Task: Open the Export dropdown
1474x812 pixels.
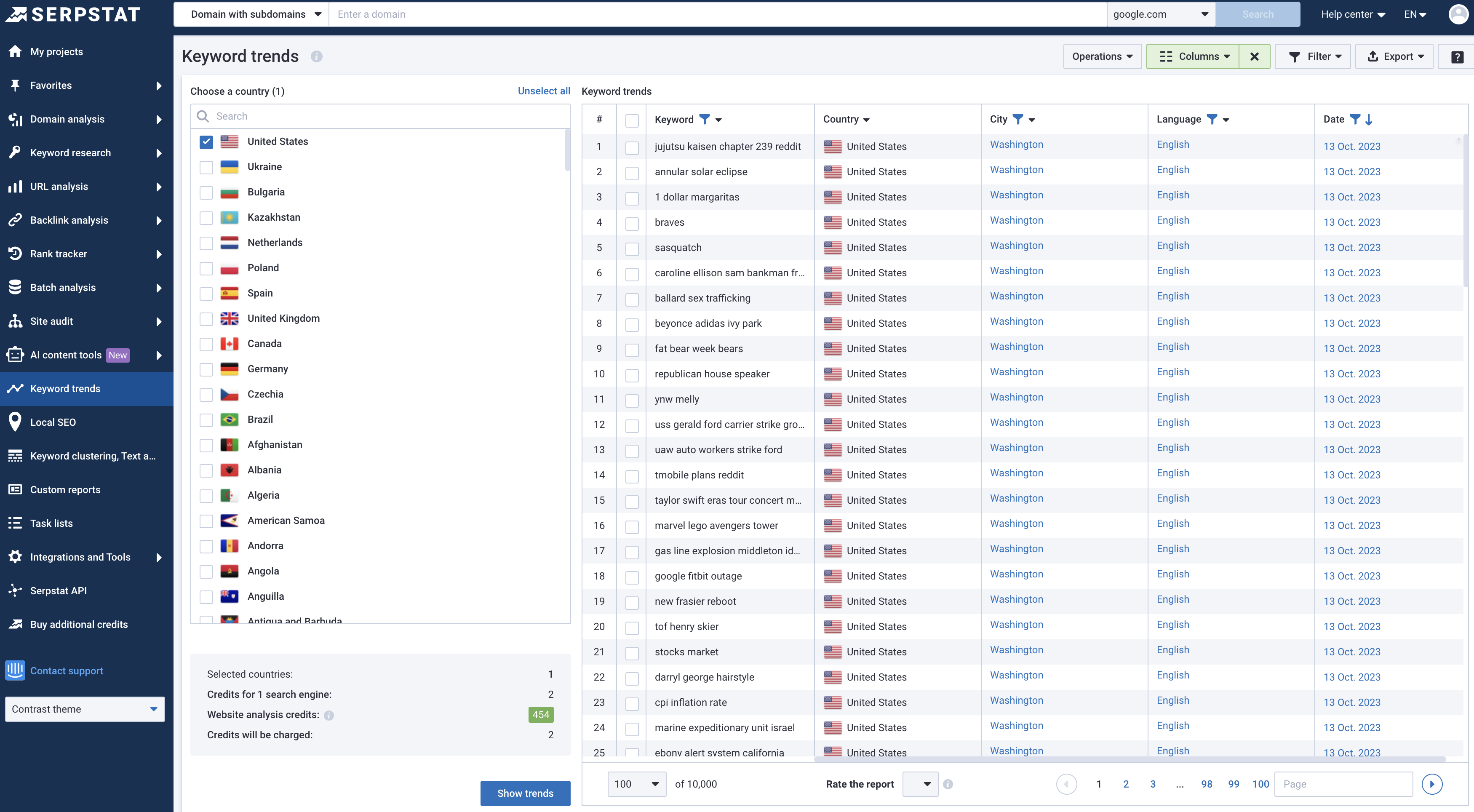Action: pos(1394,57)
